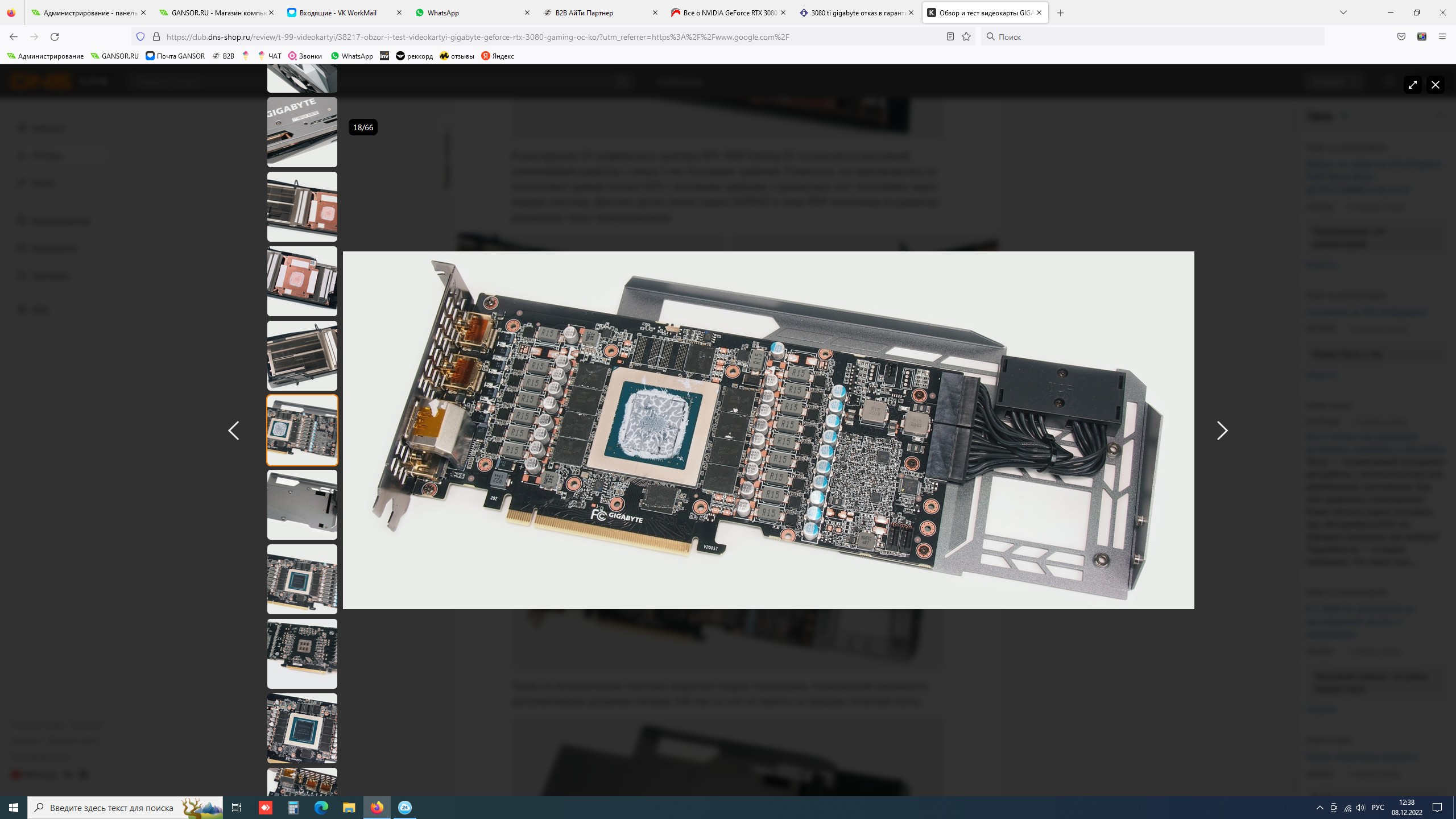Viewport: 1456px width, 819px height.
Task: Open tracking protection shield info
Action: click(140, 36)
